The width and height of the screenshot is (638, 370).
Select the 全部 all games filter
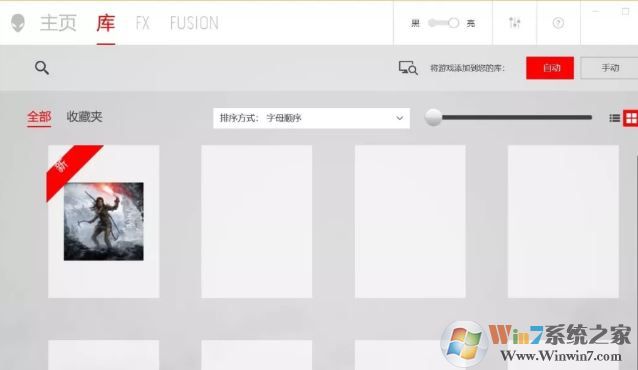[x=39, y=117]
